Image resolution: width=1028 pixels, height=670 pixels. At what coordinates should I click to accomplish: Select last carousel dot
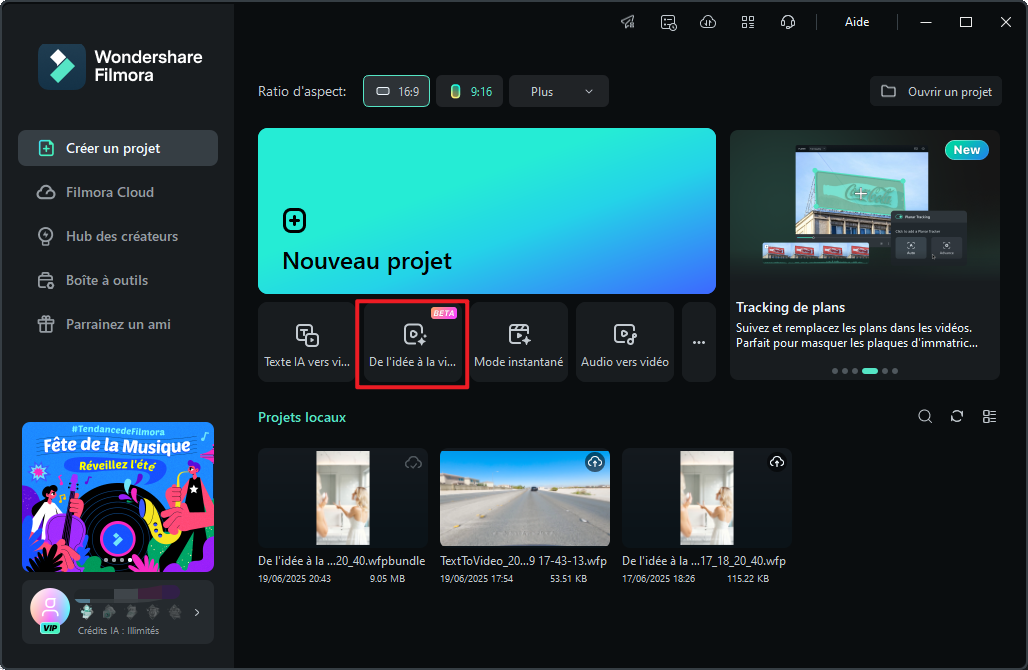click(895, 371)
